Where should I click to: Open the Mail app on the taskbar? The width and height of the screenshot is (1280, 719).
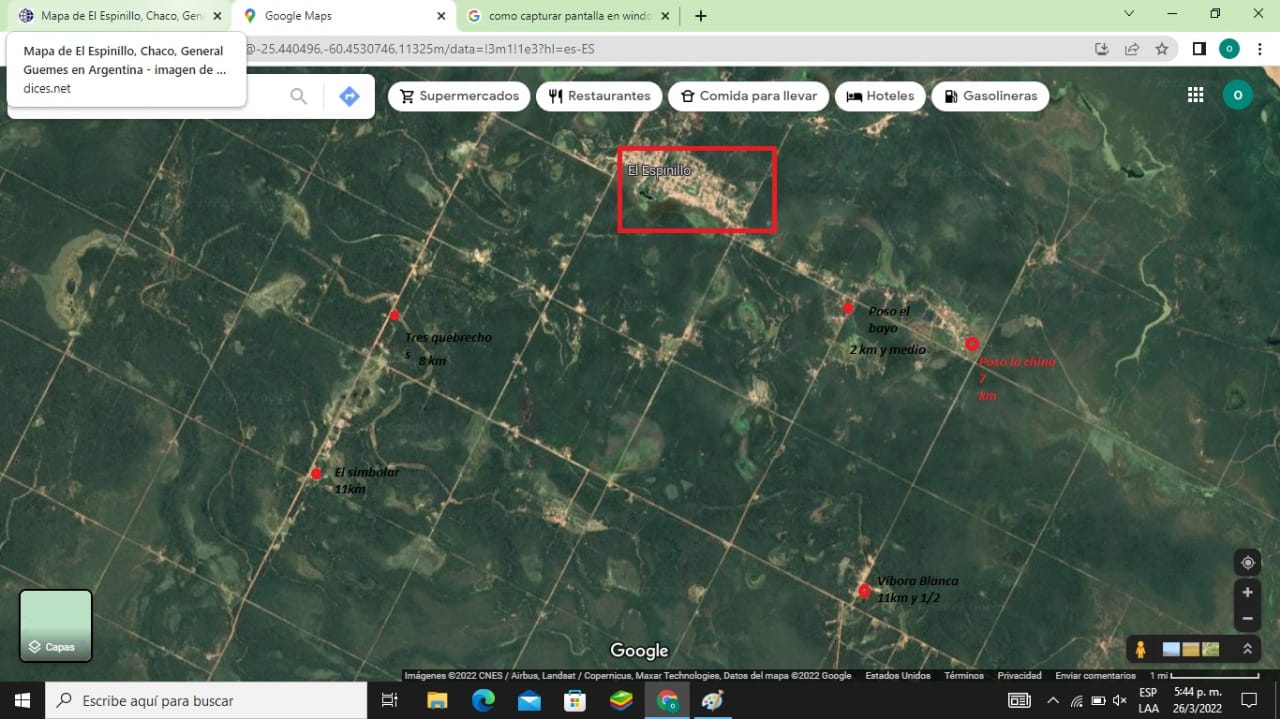[x=529, y=701]
